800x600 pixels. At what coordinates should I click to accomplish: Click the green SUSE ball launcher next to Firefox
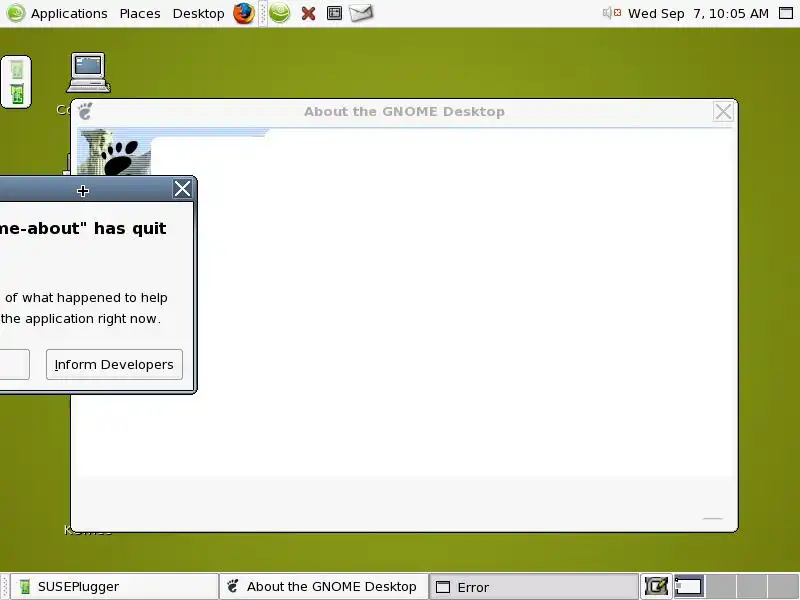click(280, 13)
